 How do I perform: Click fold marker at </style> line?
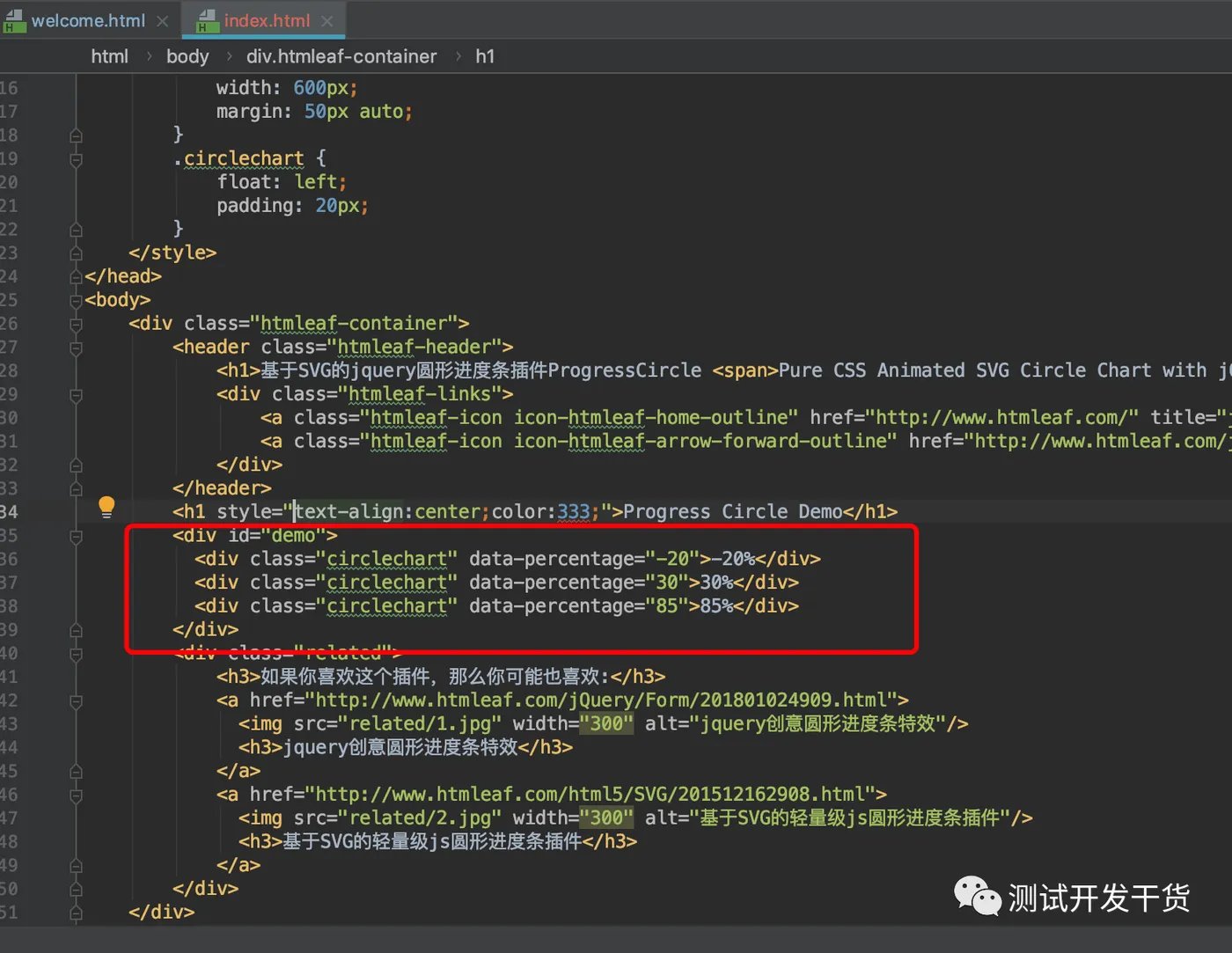point(77,253)
